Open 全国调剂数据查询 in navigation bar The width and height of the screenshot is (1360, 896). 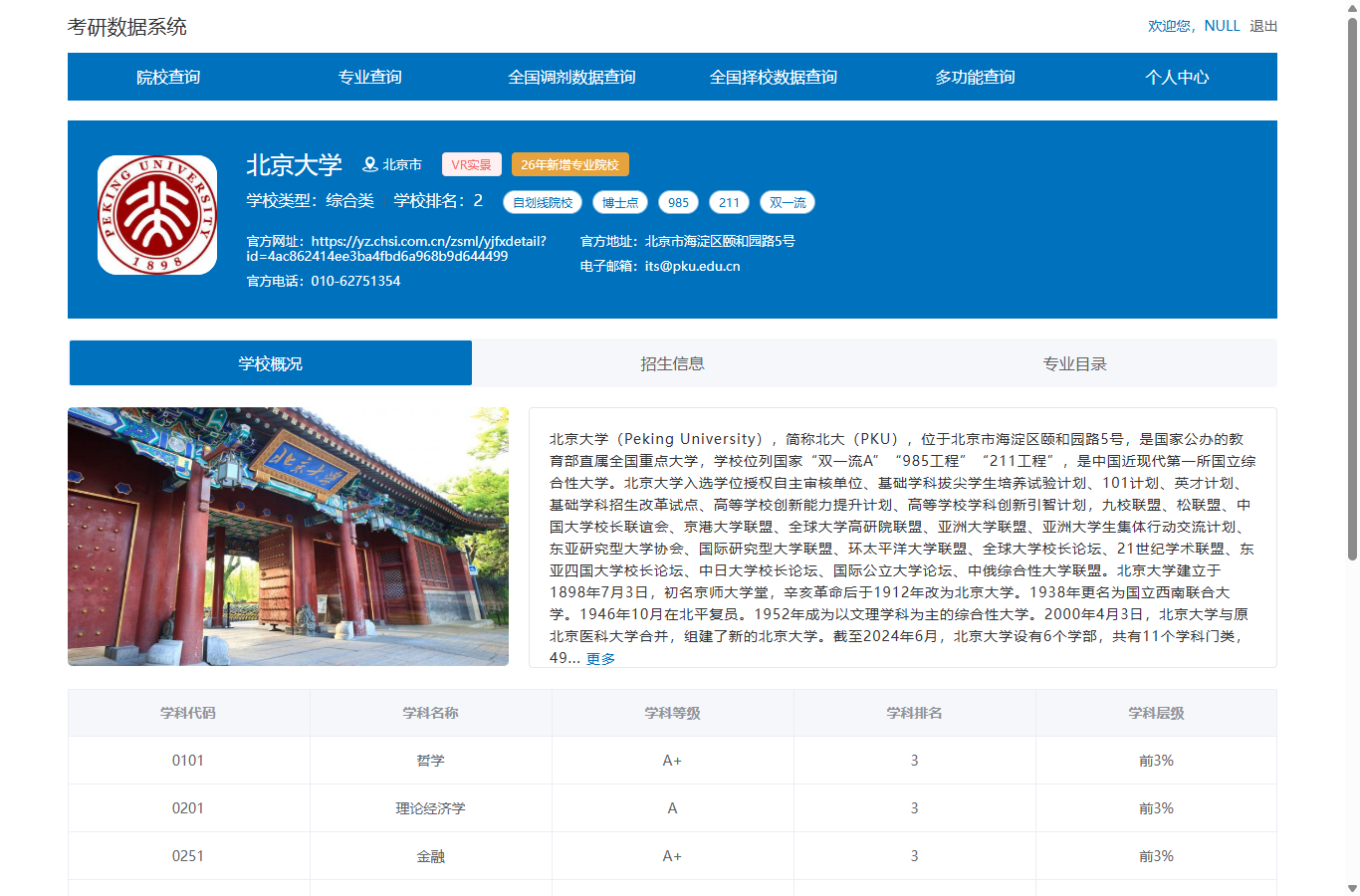571,77
